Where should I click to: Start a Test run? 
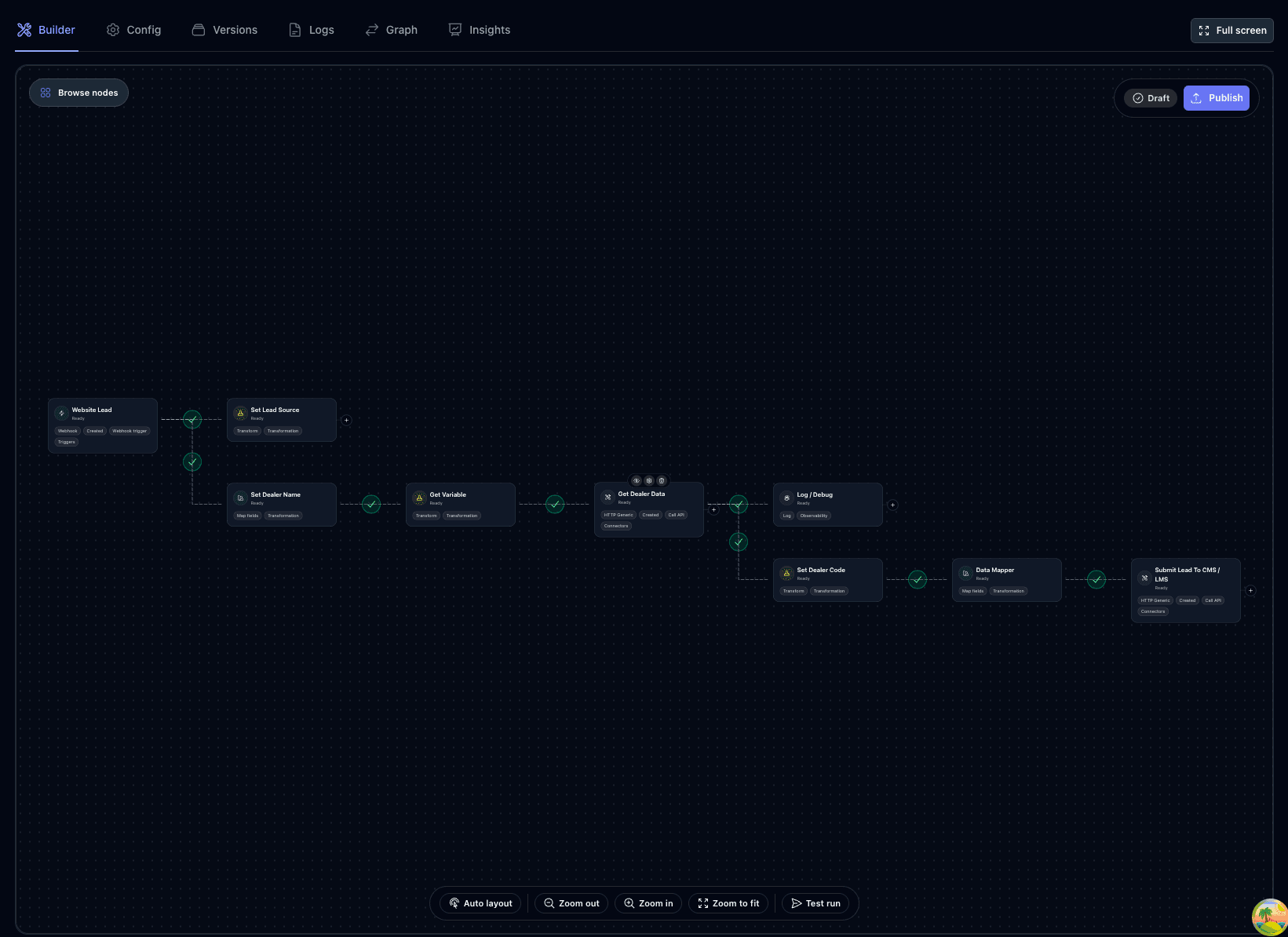pyautogui.click(x=815, y=903)
